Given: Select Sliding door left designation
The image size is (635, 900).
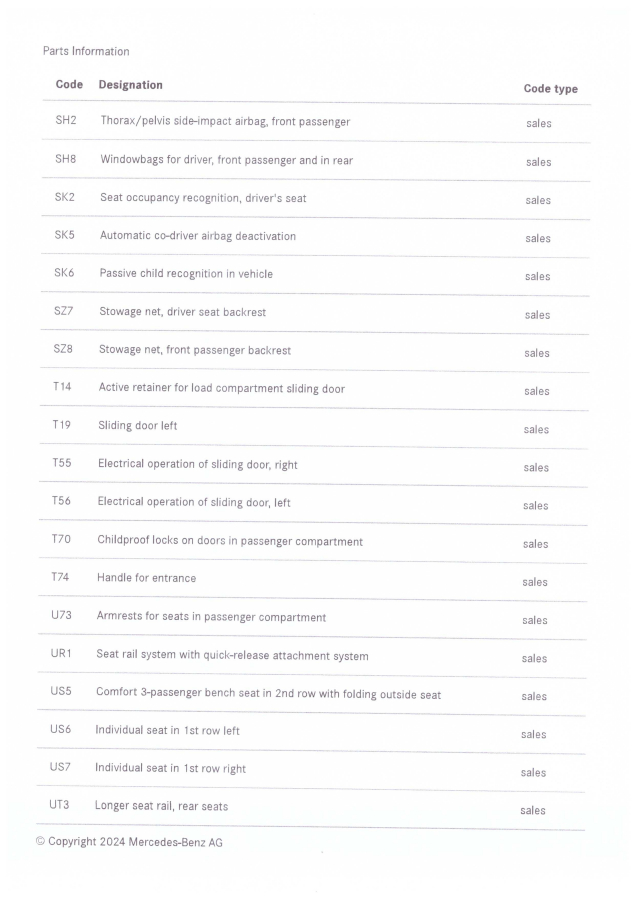Looking at the screenshot, I should [137, 426].
